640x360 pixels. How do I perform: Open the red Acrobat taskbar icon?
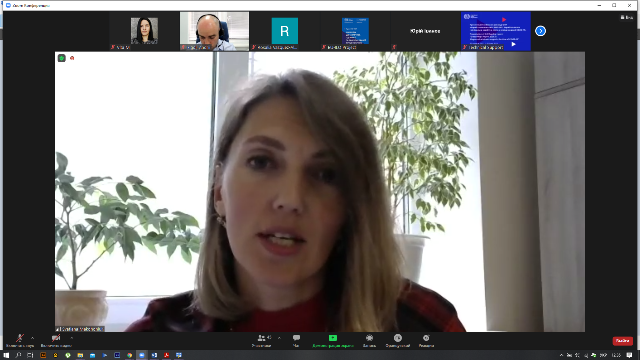(167, 355)
